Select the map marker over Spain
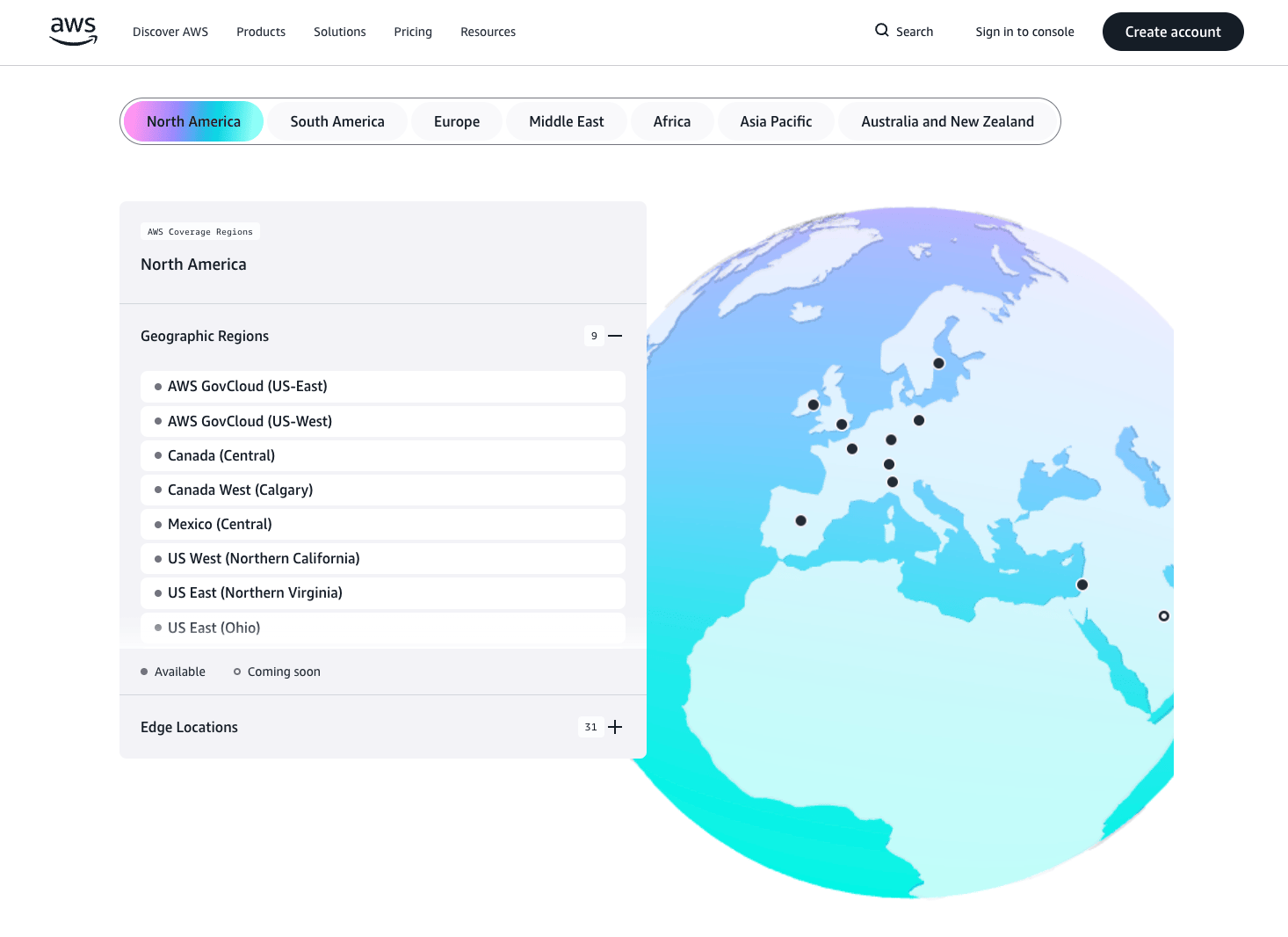1288x937 pixels. pyautogui.click(x=801, y=520)
